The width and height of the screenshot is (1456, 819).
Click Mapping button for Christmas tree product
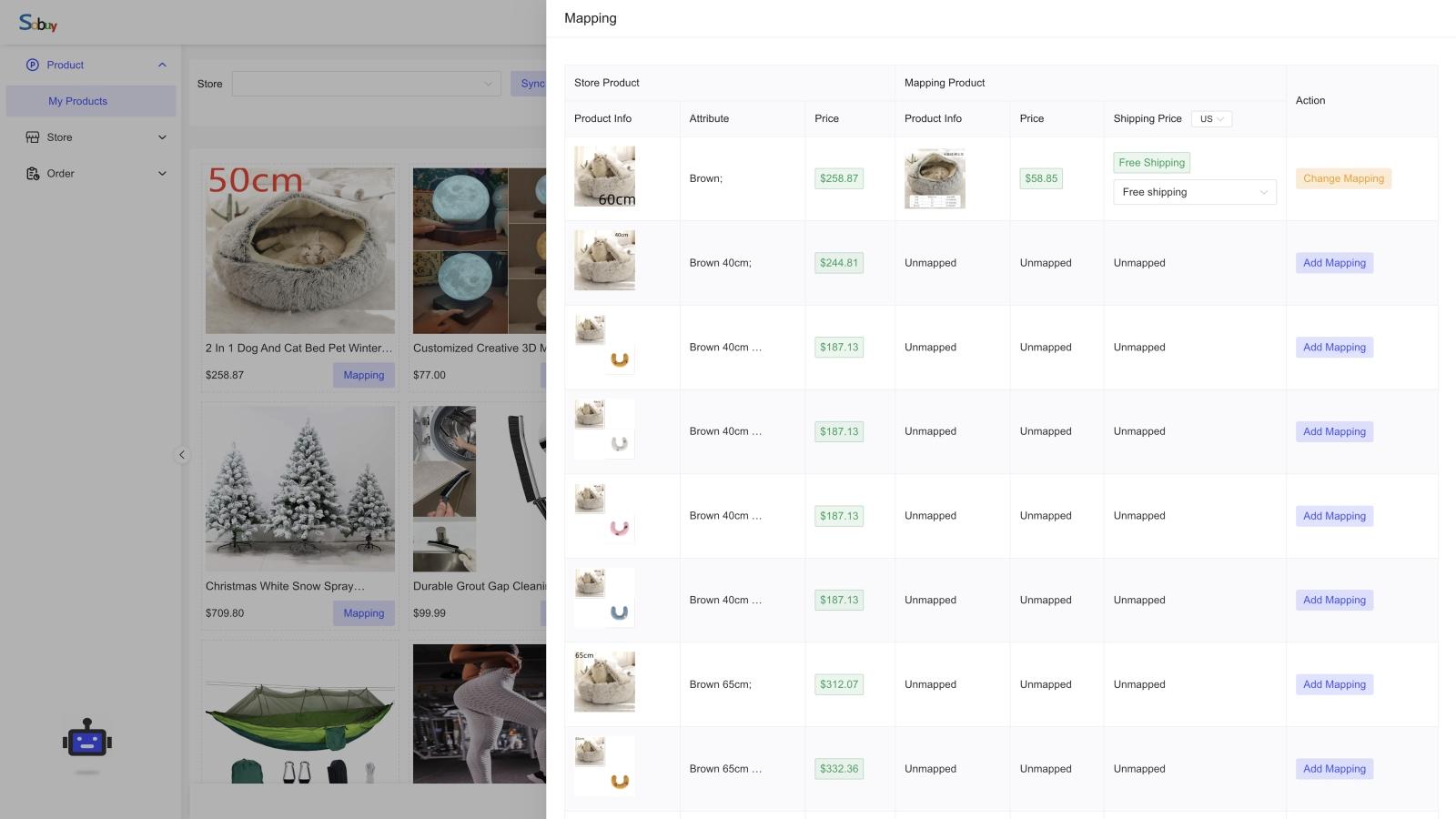(x=364, y=613)
